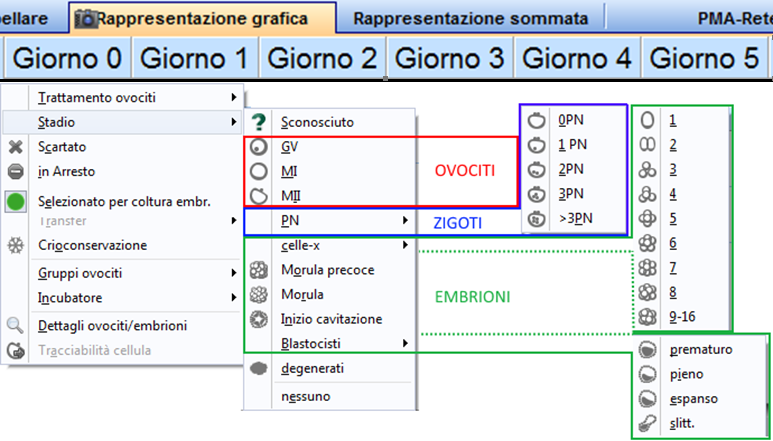Choose the 8-cell embryo icon
This screenshot has width=773, height=441.
(647, 293)
